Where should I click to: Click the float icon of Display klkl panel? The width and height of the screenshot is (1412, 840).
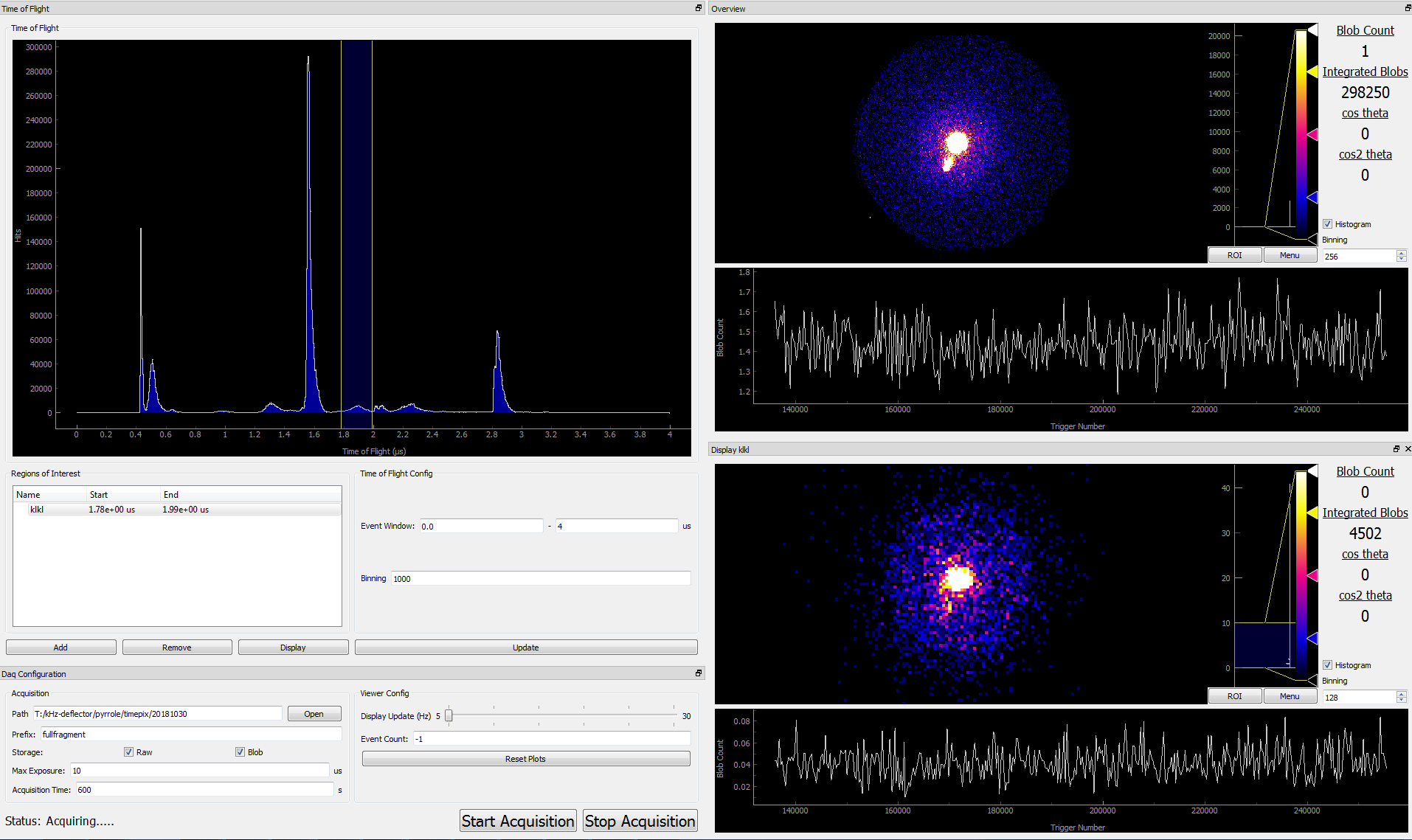click(1396, 449)
